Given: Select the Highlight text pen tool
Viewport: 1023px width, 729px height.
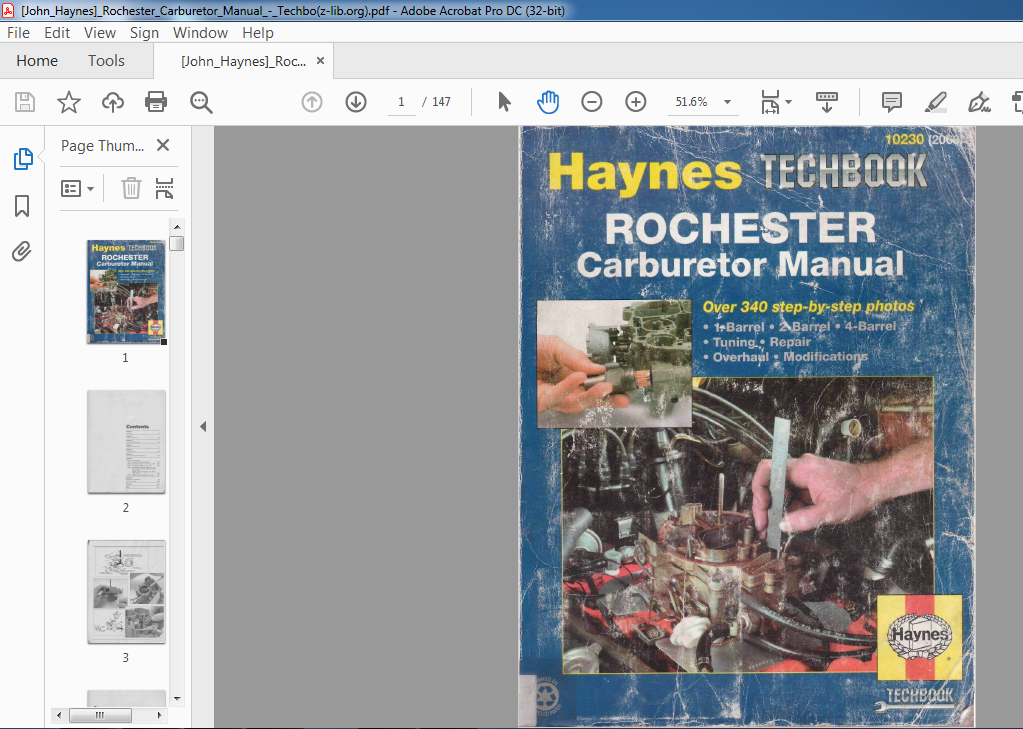Looking at the screenshot, I should point(936,102).
